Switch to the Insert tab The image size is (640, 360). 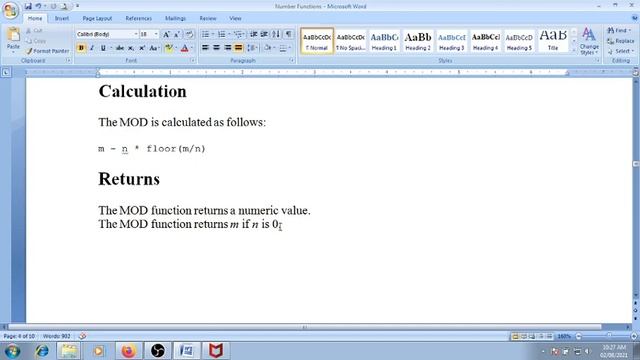[x=62, y=18]
